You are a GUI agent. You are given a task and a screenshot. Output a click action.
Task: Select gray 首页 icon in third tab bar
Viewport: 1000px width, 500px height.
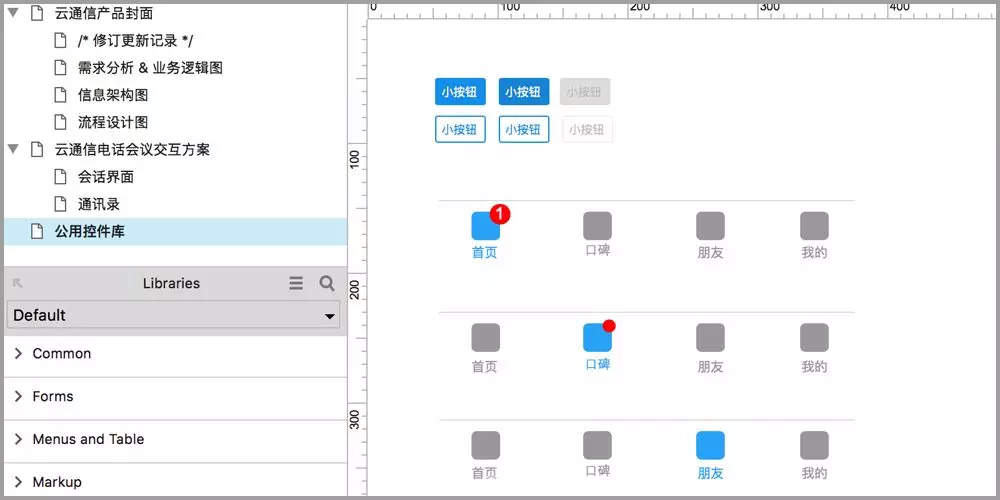tap(486, 445)
